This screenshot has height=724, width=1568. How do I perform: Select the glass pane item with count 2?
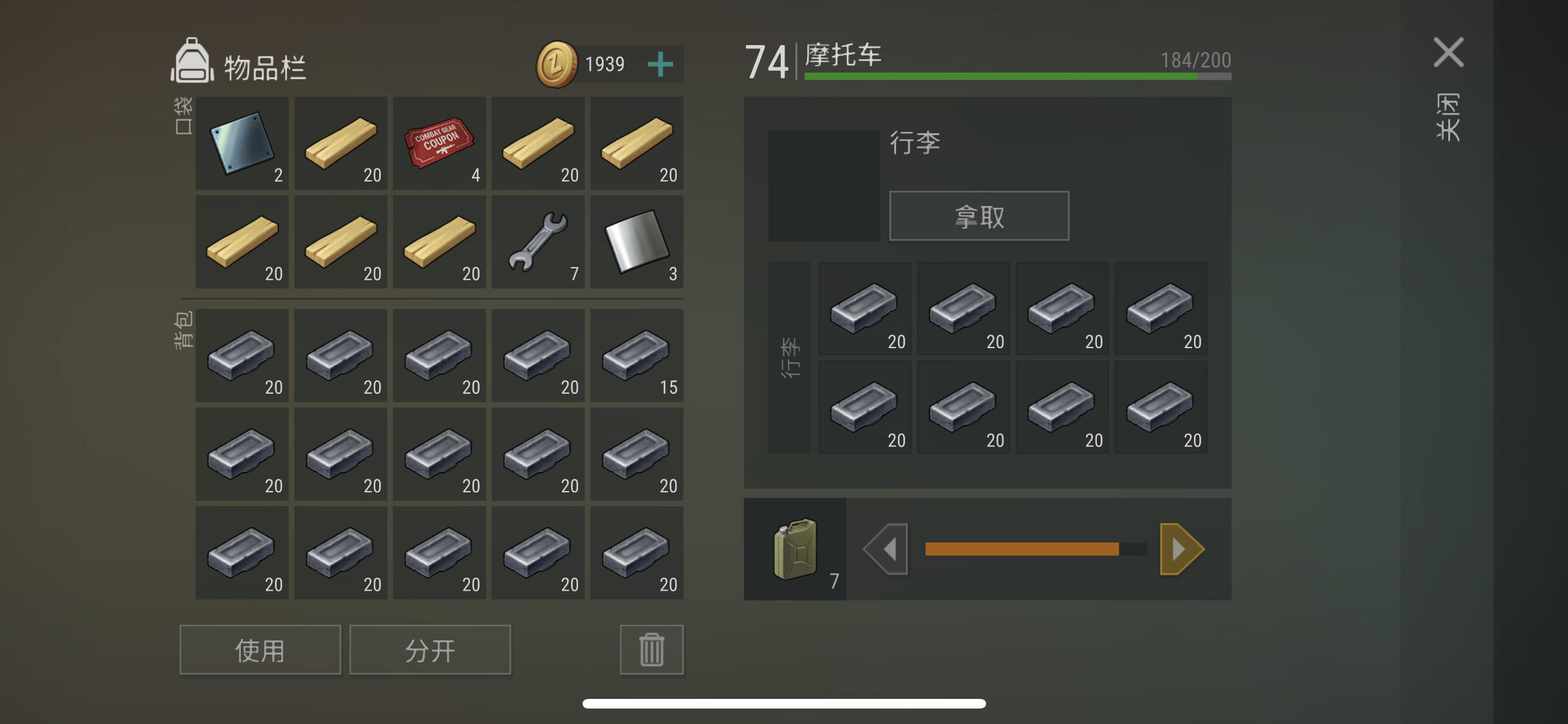(x=242, y=143)
